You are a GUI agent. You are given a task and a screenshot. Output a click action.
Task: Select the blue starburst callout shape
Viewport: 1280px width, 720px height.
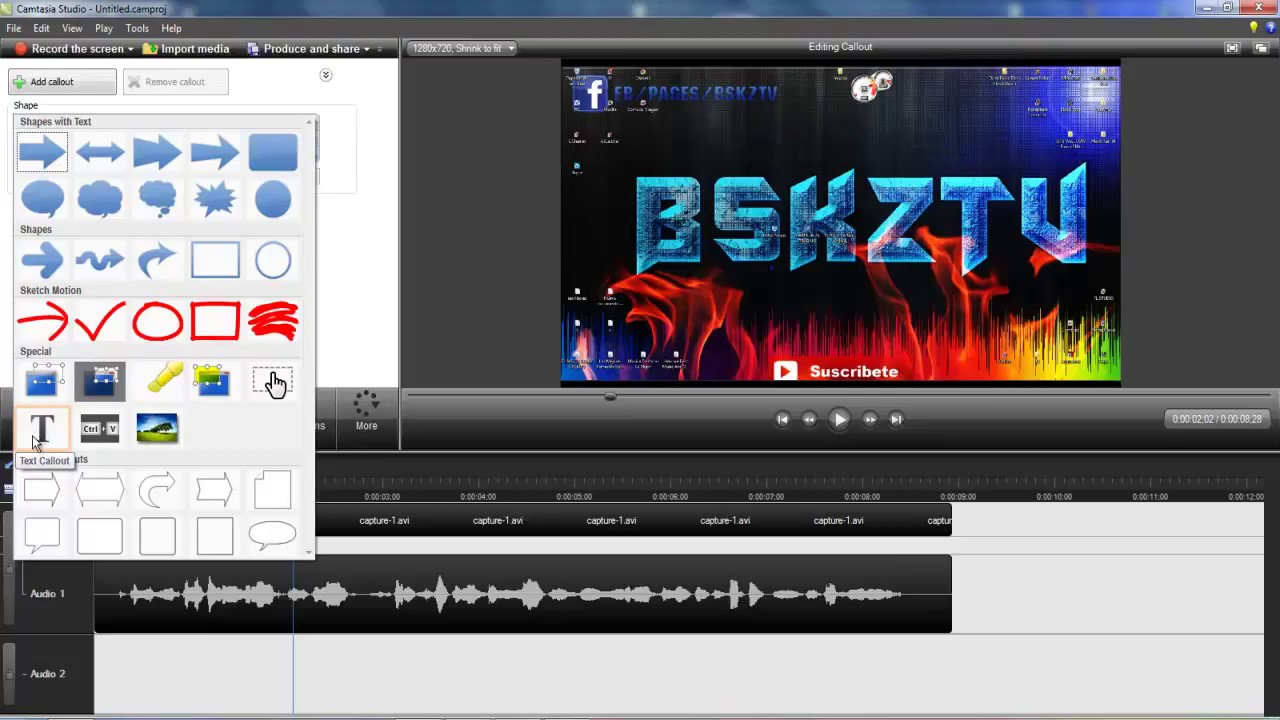(x=215, y=199)
